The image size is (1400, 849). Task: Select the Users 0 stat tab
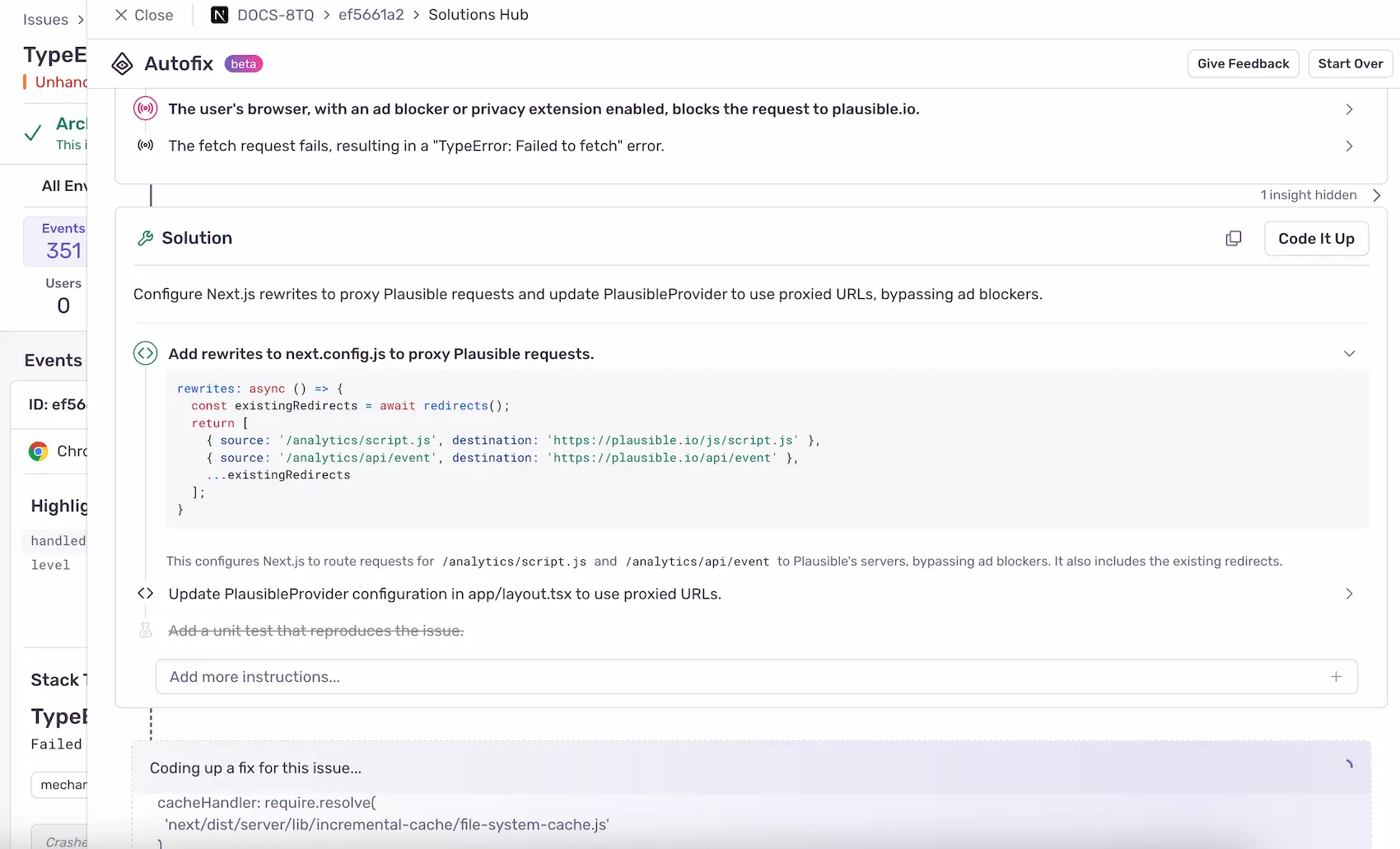tap(63, 296)
